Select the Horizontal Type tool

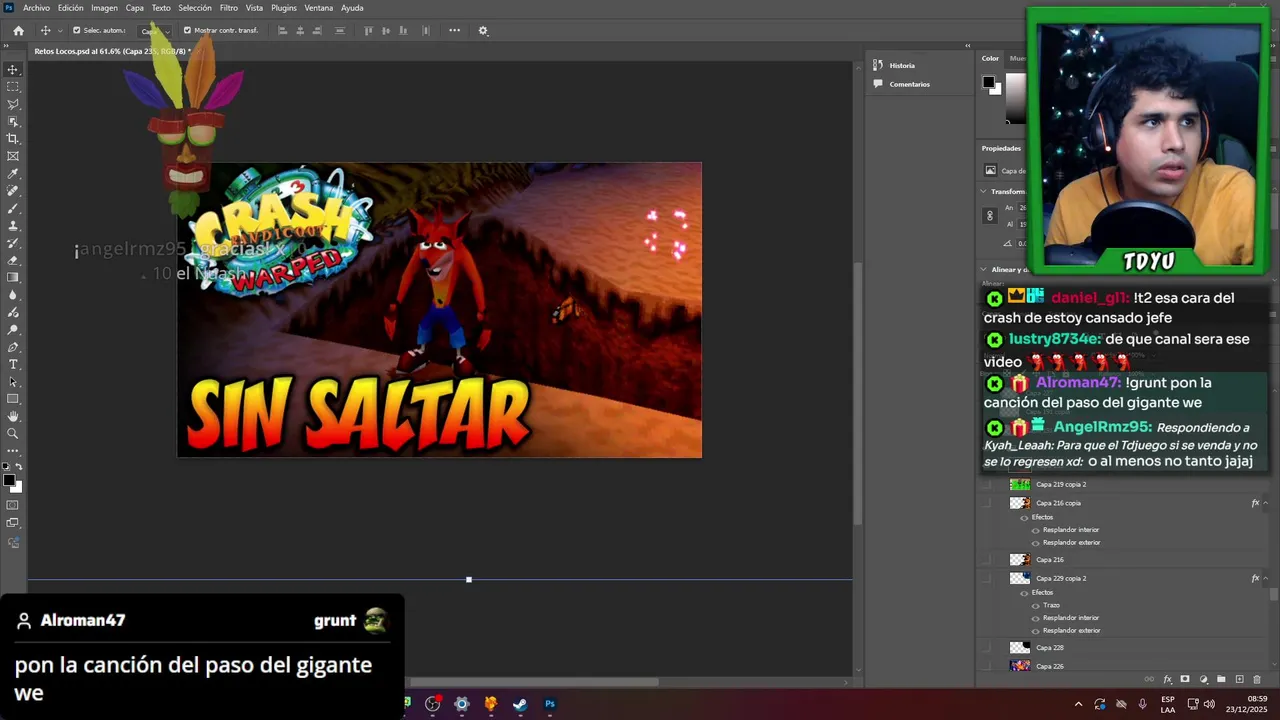pyautogui.click(x=13, y=364)
